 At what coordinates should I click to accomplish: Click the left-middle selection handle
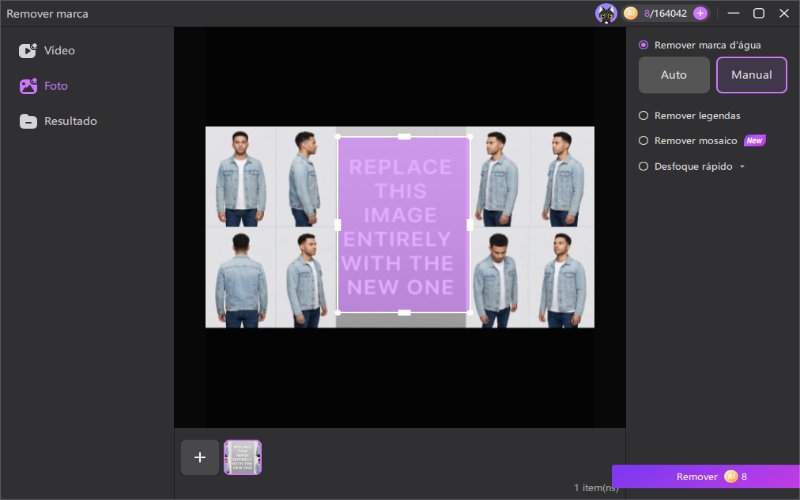[x=338, y=224]
